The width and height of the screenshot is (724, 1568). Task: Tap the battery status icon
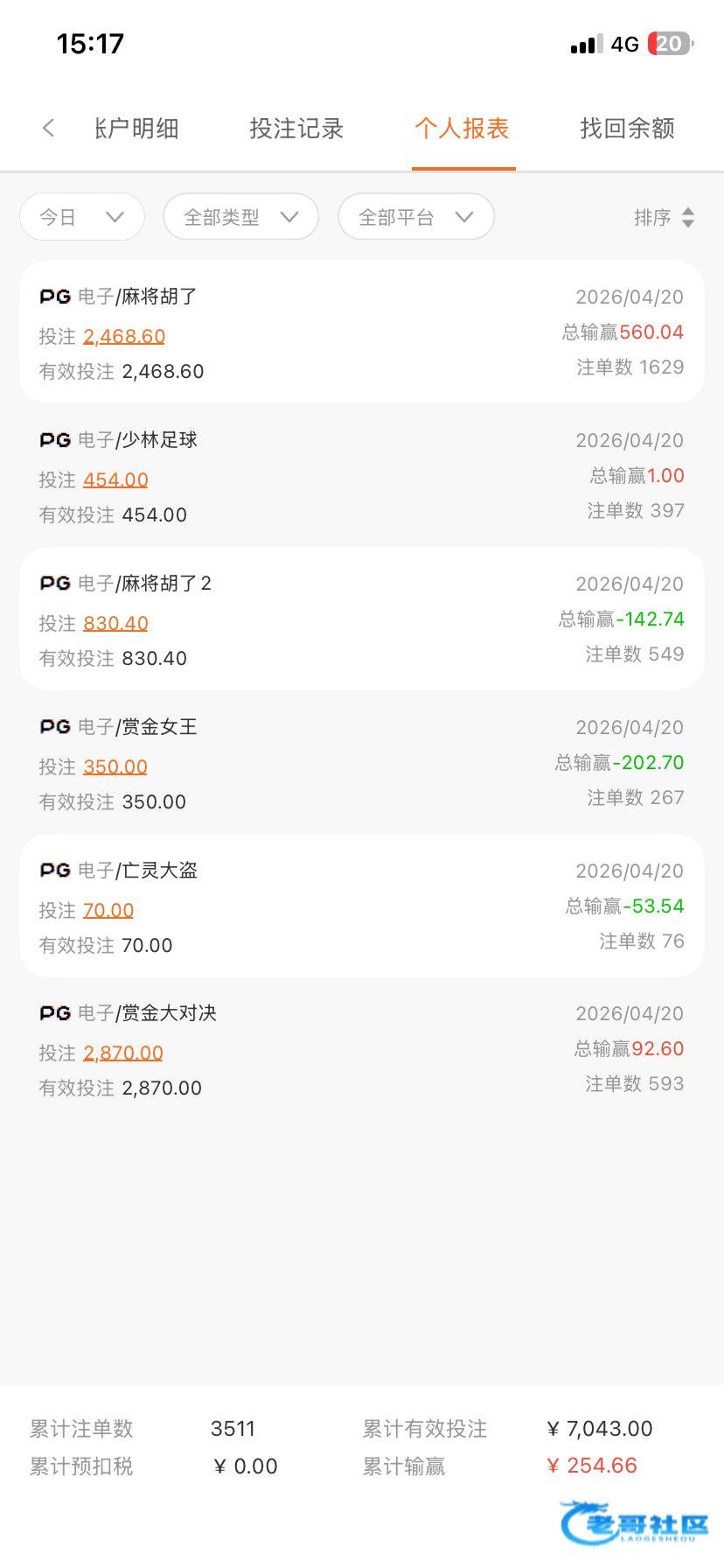click(x=671, y=44)
